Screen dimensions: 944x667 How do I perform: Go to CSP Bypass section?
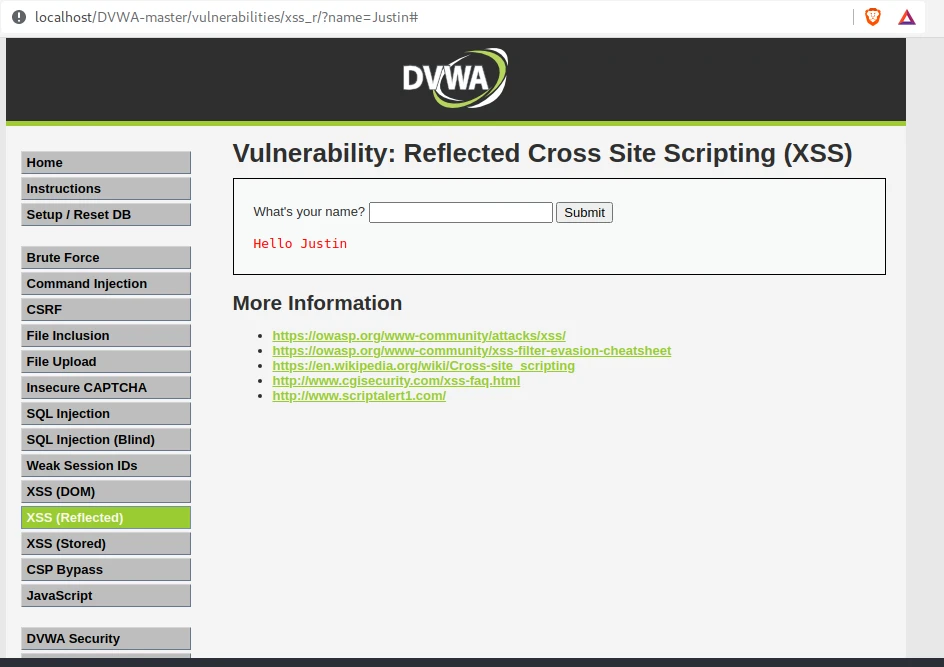105,570
